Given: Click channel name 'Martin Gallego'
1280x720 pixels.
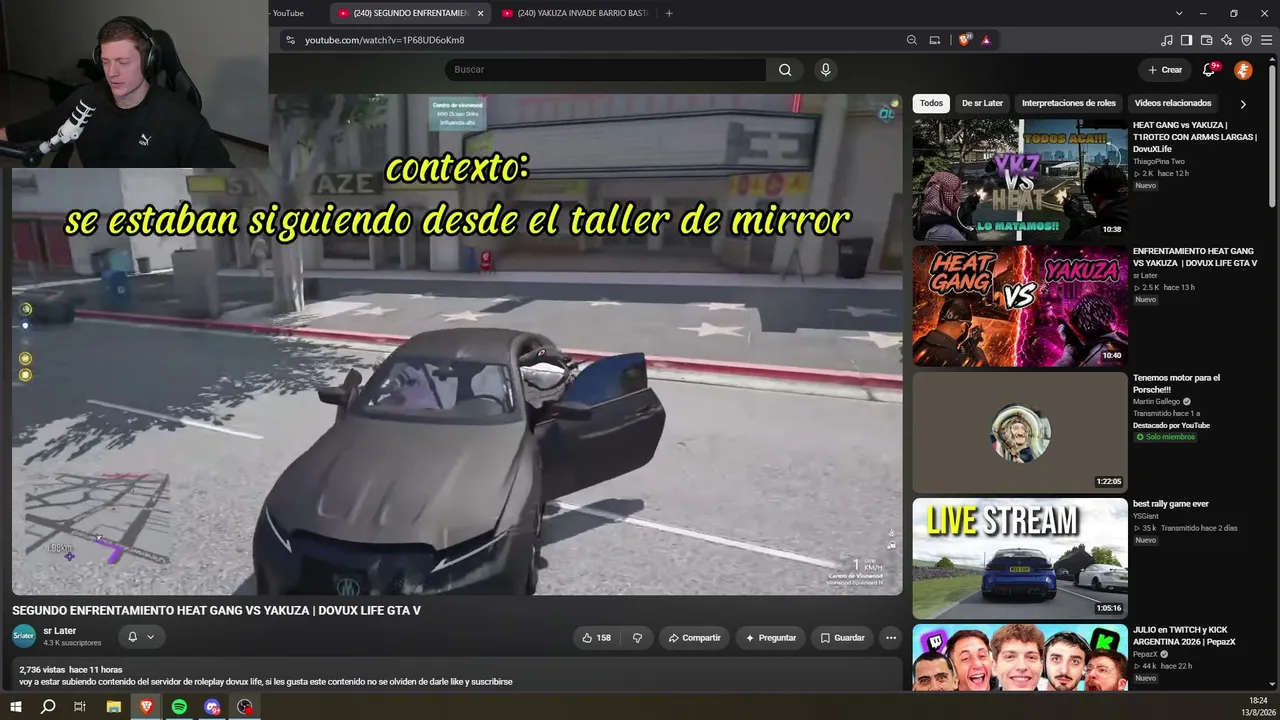Looking at the screenshot, I should 1157,401.
